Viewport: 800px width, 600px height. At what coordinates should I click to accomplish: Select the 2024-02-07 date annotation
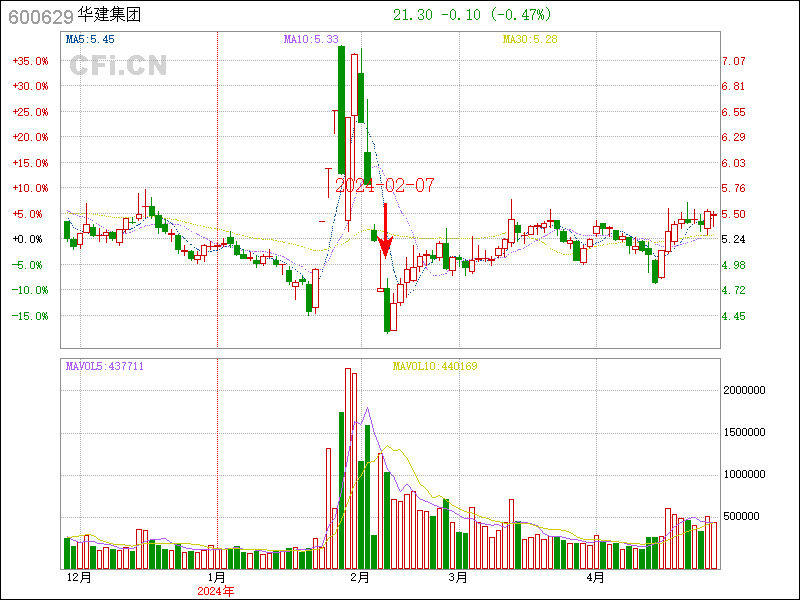pos(384,186)
